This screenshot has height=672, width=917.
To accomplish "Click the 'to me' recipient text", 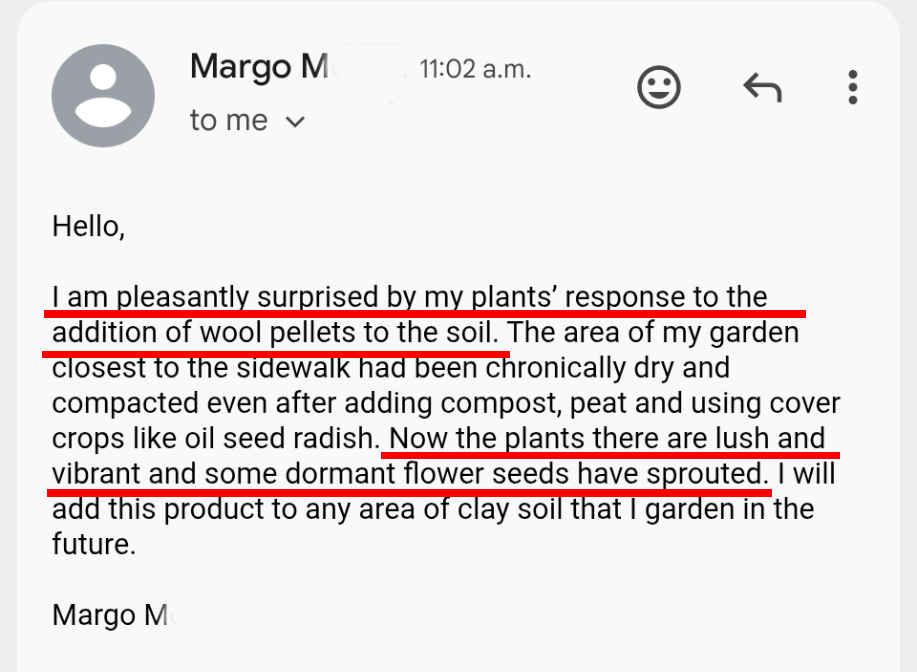I will point(229,120).
